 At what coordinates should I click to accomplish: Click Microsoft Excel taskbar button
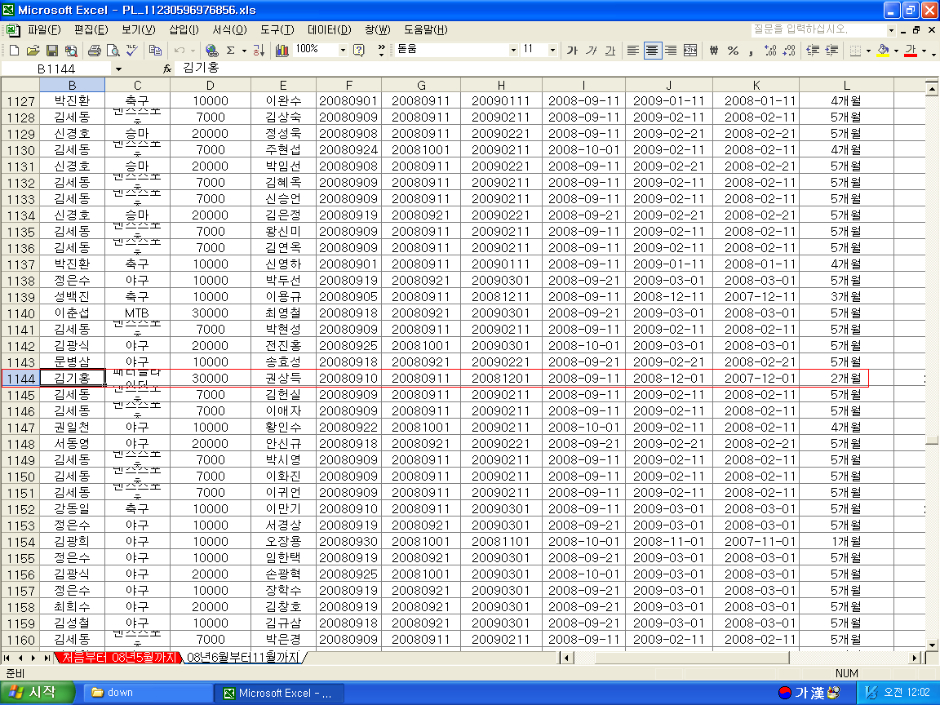tap(279, 693)
